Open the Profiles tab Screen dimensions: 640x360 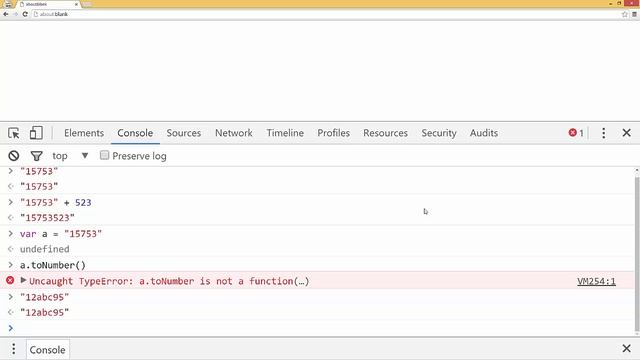[333, 133]
